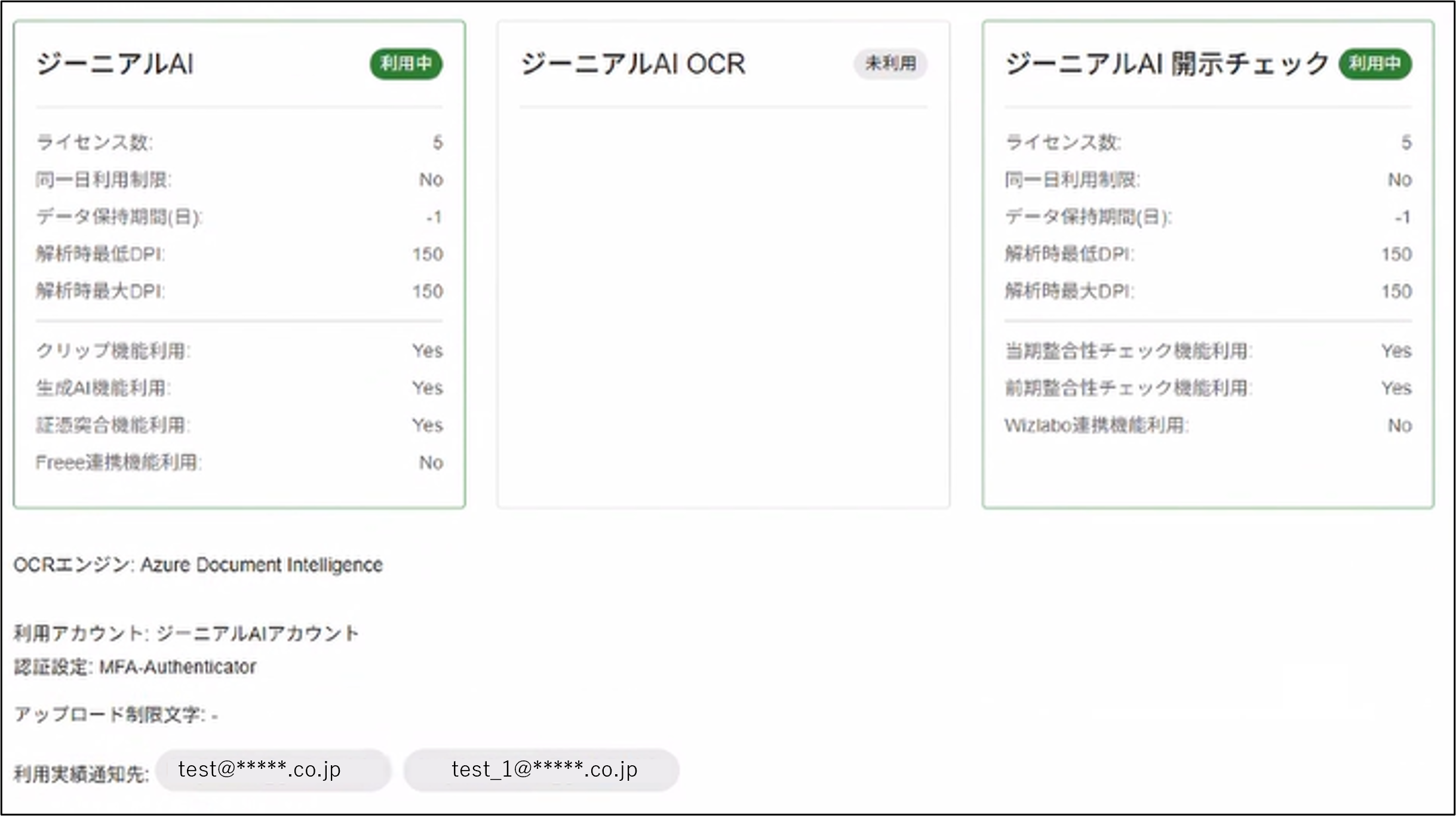The height and width of the screenshot is (816, 1456).
Task: Click 生成AI機能利用 Yes value
Action: (427, 388)
